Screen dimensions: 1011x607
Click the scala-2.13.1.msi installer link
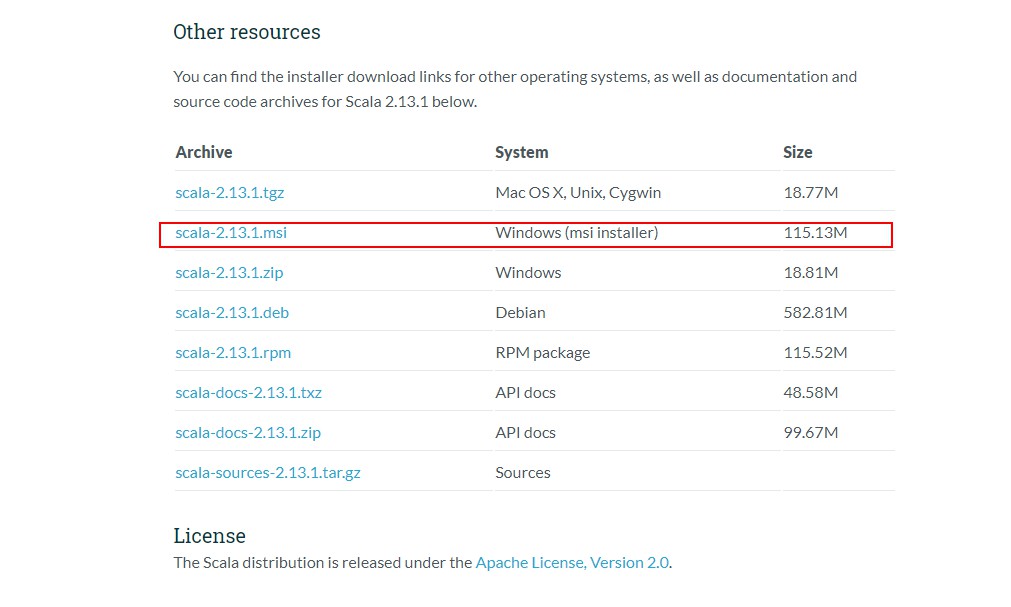click(231, 233)
